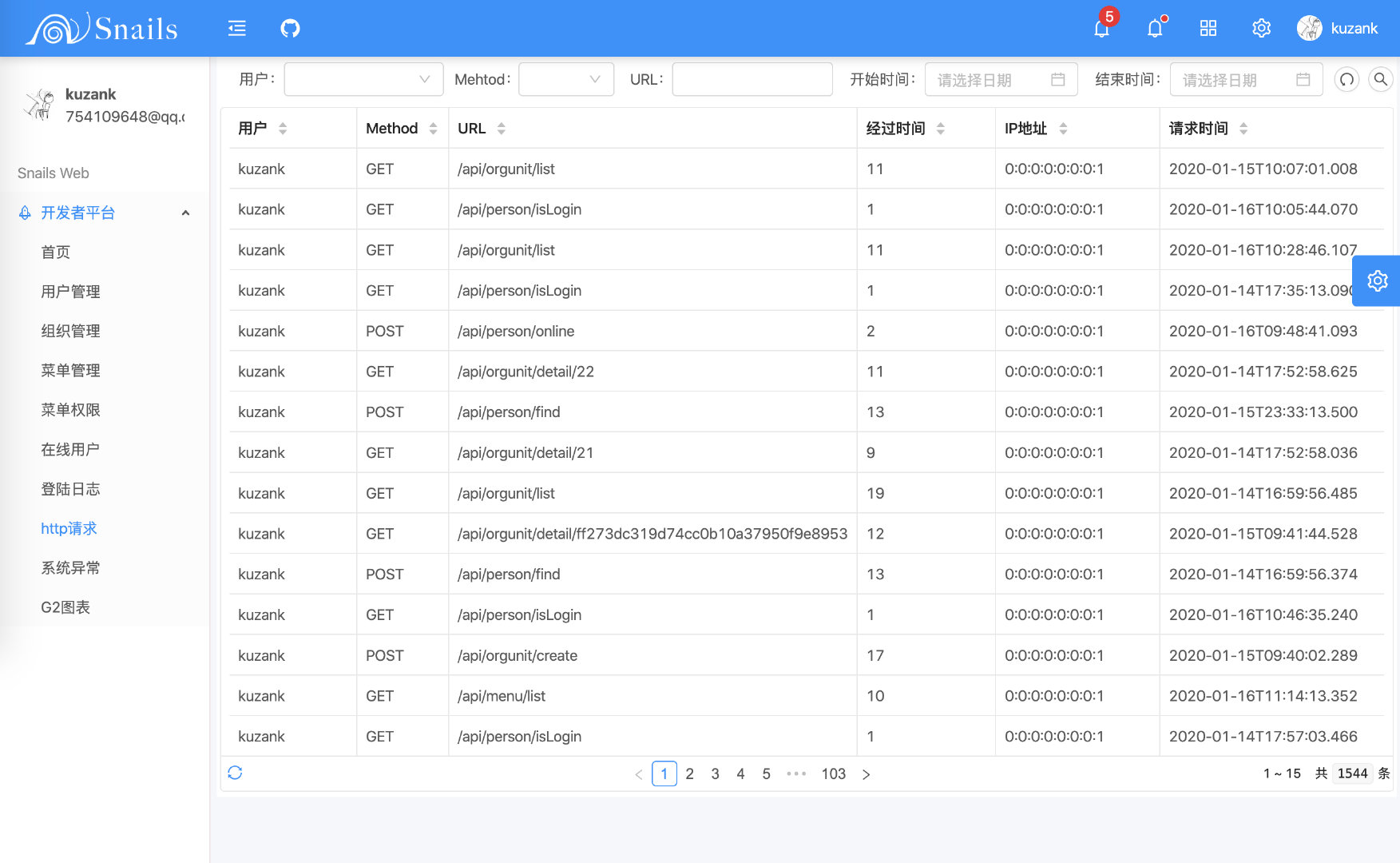Click the reset filters circular button
The width and height of the screenshot is (1400, 863).
1347,79
